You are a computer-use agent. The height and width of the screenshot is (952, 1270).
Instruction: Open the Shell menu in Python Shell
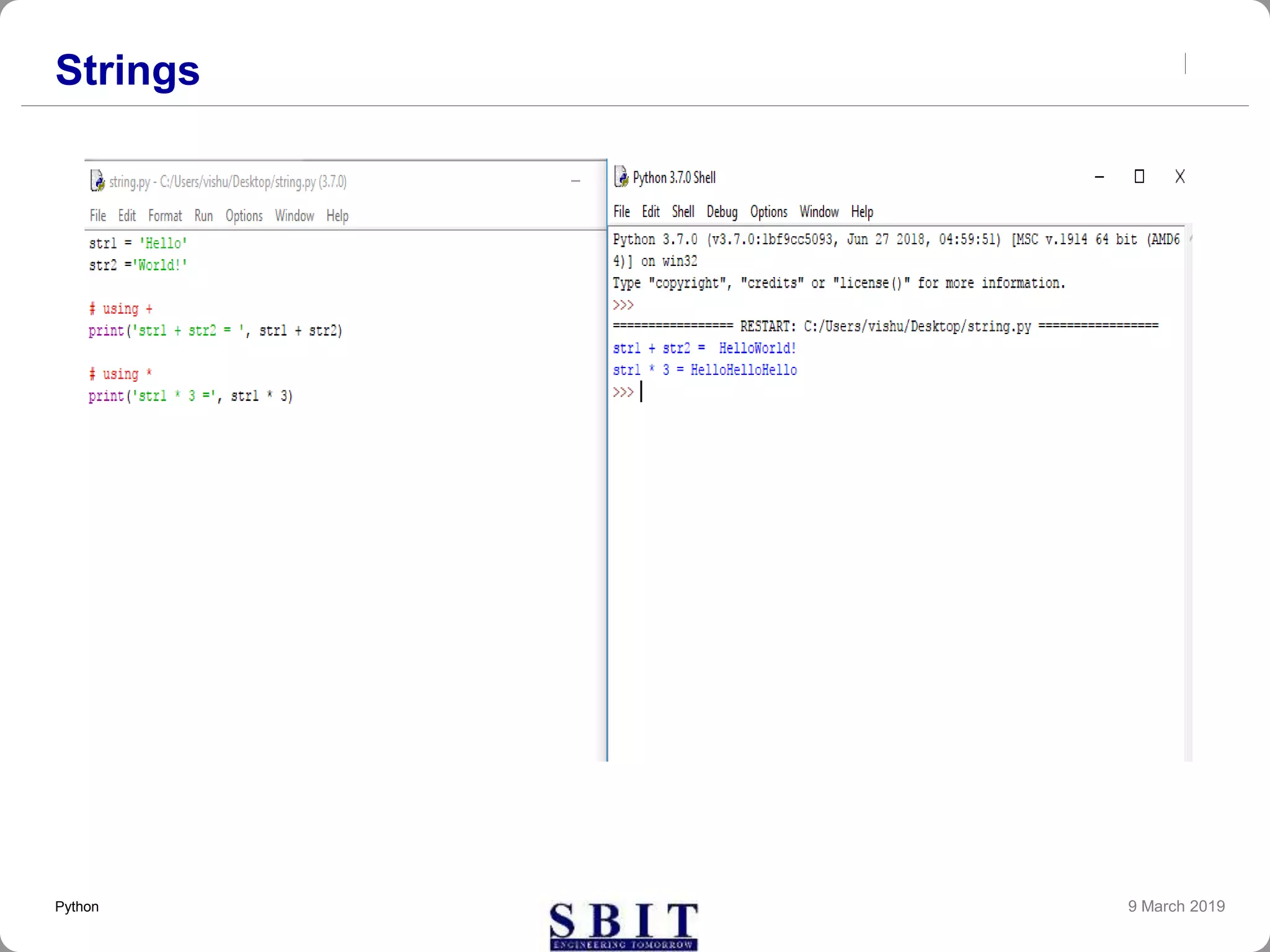point(683,212)
